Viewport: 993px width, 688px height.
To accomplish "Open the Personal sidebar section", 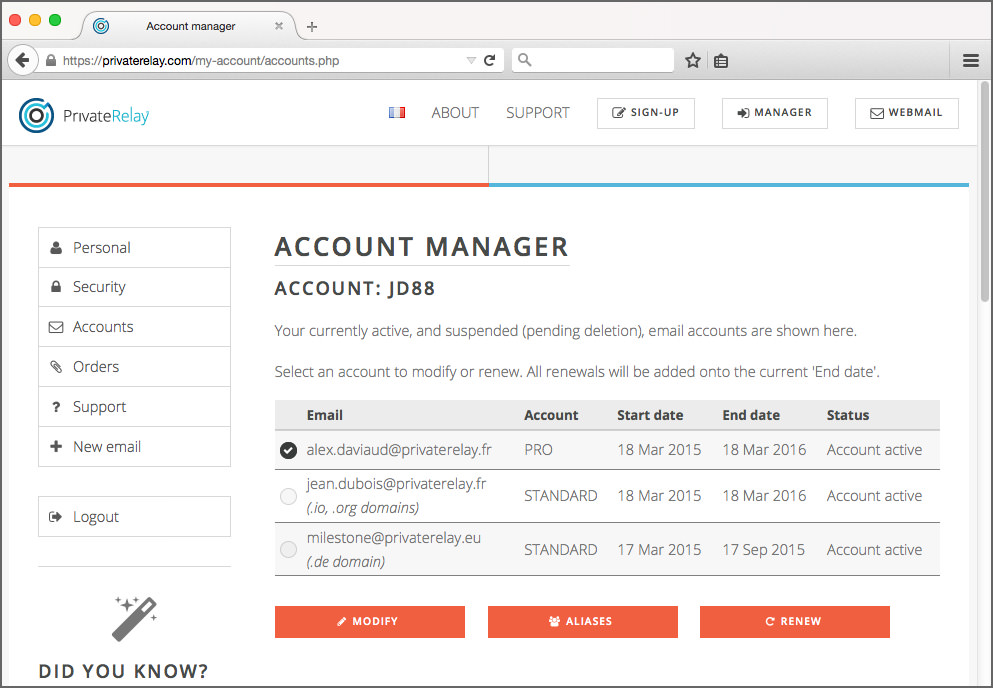I will [134, 248].
